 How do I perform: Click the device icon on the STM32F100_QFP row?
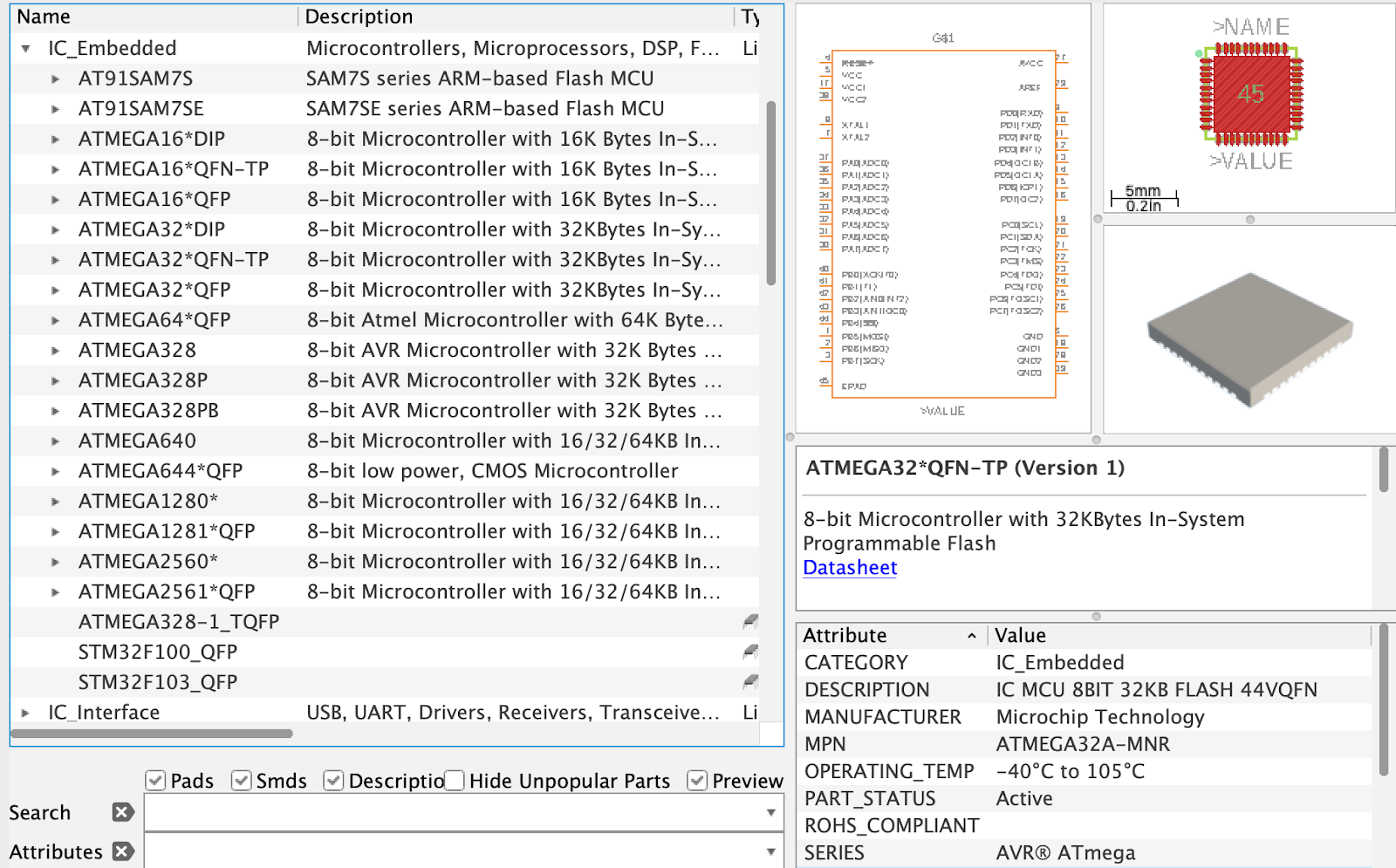pyautogui.click(x=750, y=652)
